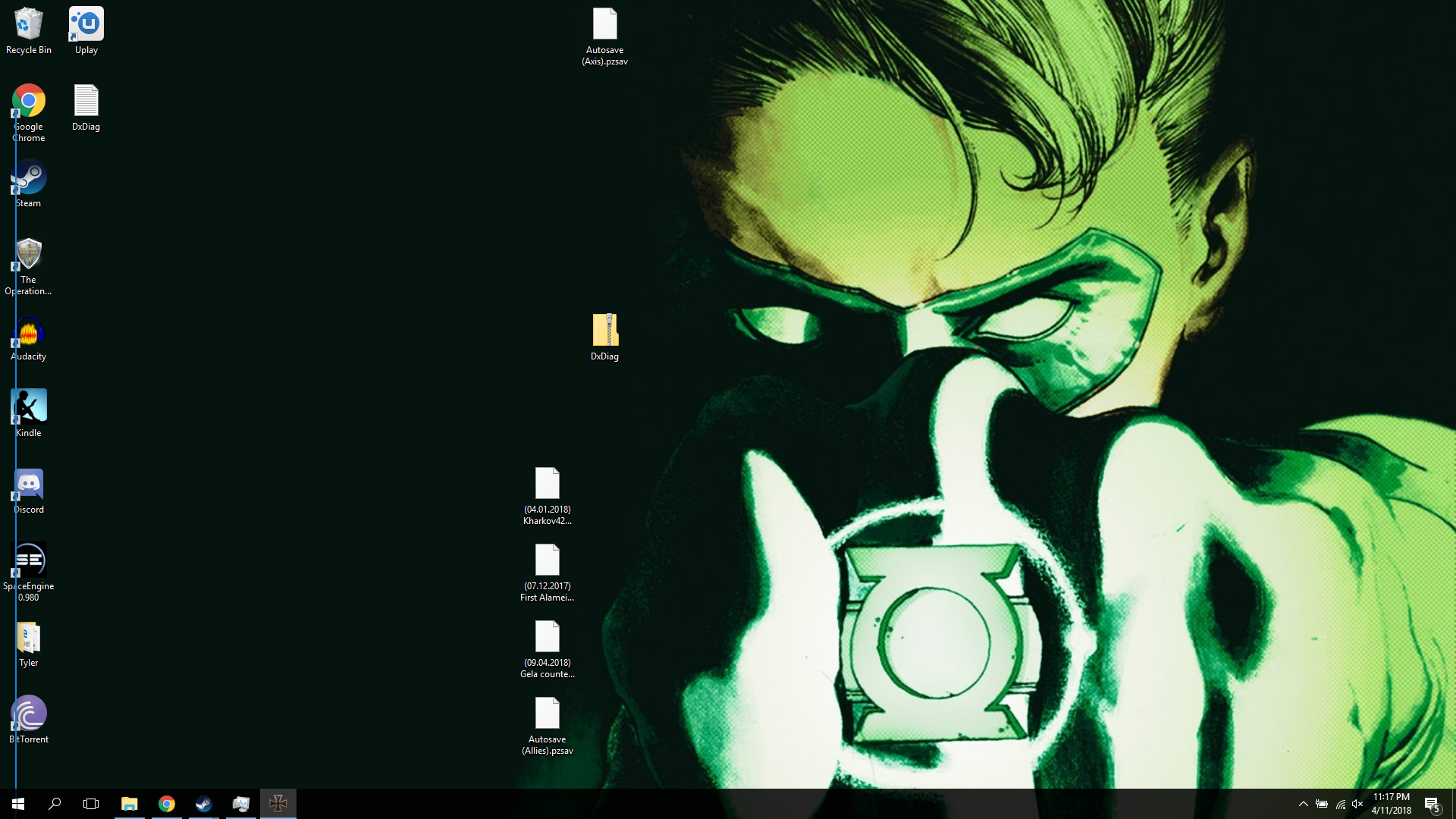
Task: Open the clock and calendar flyout
Action: (x=1392, y=804)
